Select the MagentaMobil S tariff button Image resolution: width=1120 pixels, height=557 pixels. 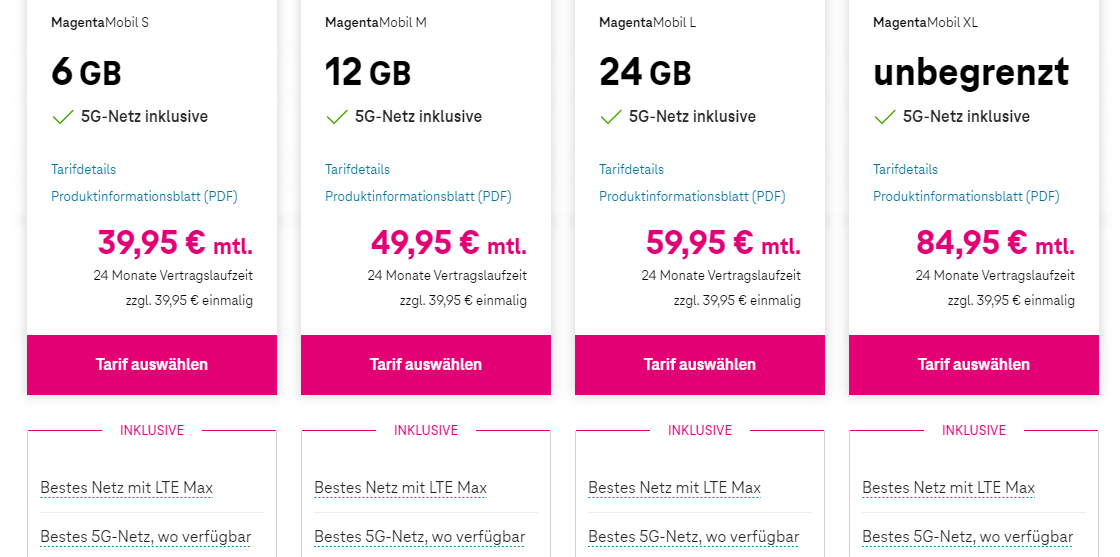pyautogui.click(x=152, y=365)
